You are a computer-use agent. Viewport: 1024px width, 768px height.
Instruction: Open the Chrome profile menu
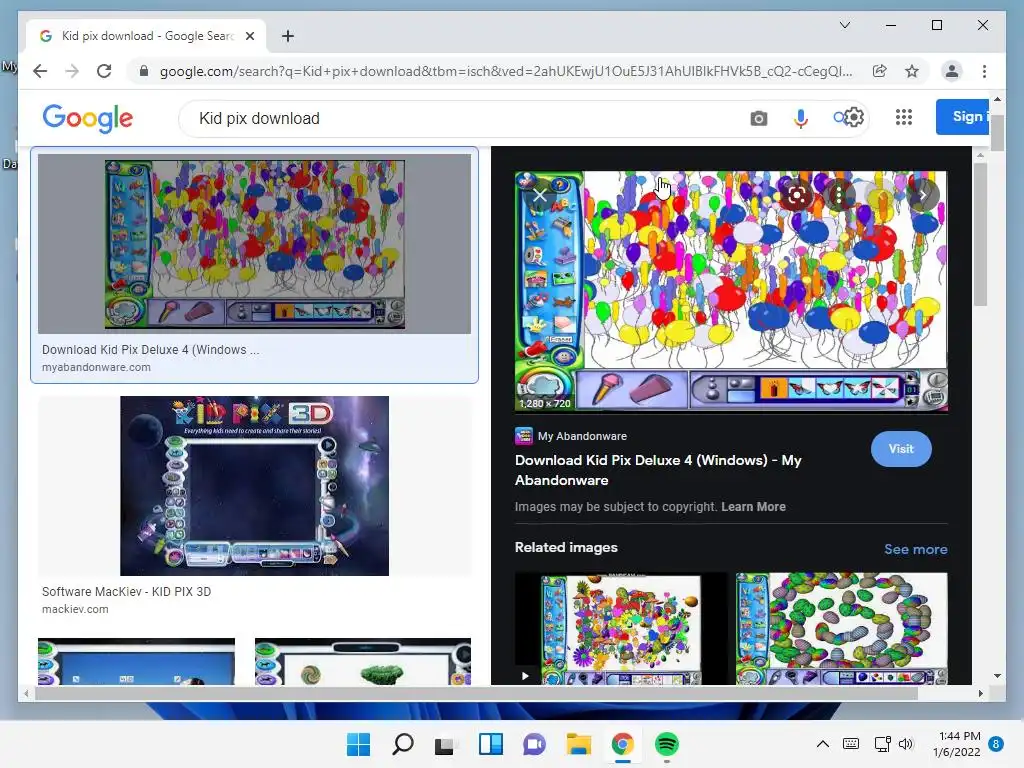[x=952, y=71]
